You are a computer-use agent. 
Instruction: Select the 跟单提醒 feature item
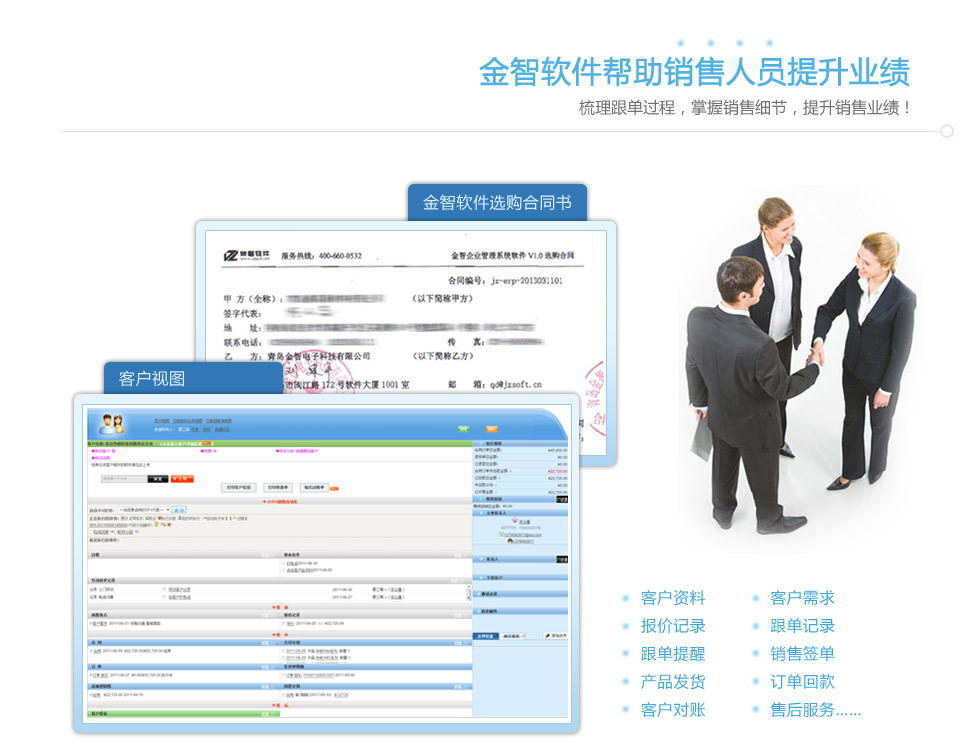pos(673,654)
